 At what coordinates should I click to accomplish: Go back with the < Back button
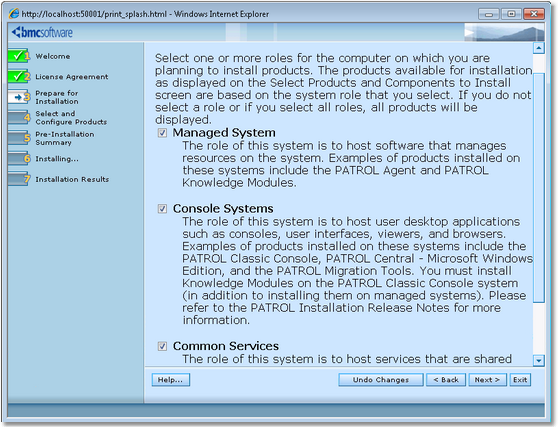click(x=446, y=380)
